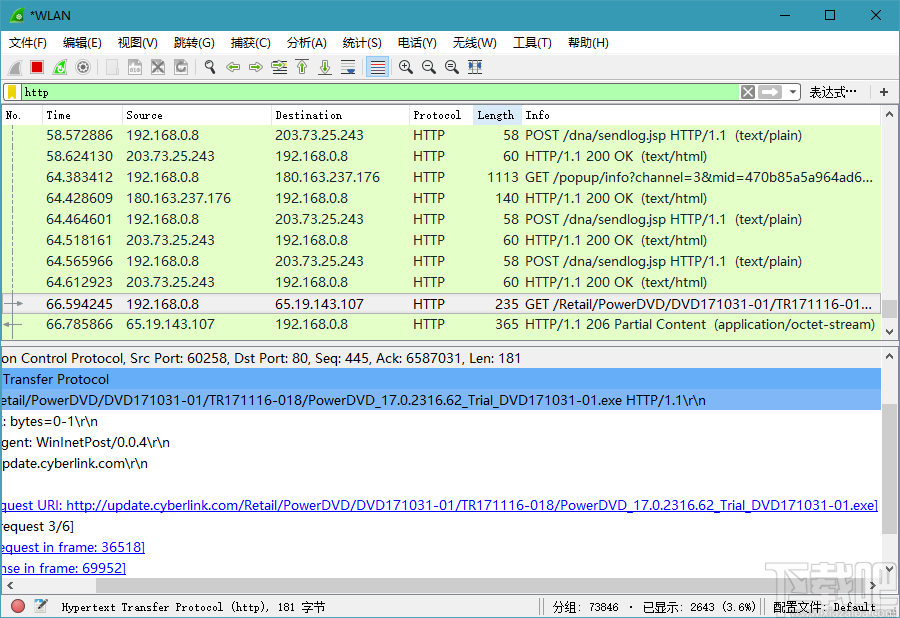Open capture options settings icon

pos(80,66)
